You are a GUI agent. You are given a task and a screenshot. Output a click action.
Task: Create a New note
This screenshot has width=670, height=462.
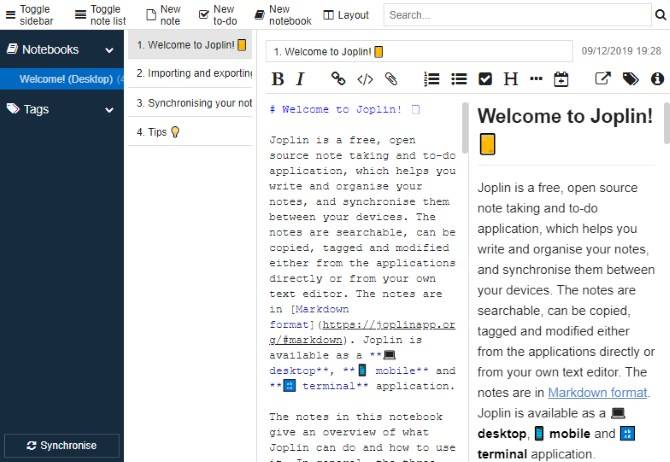point(163,15)
